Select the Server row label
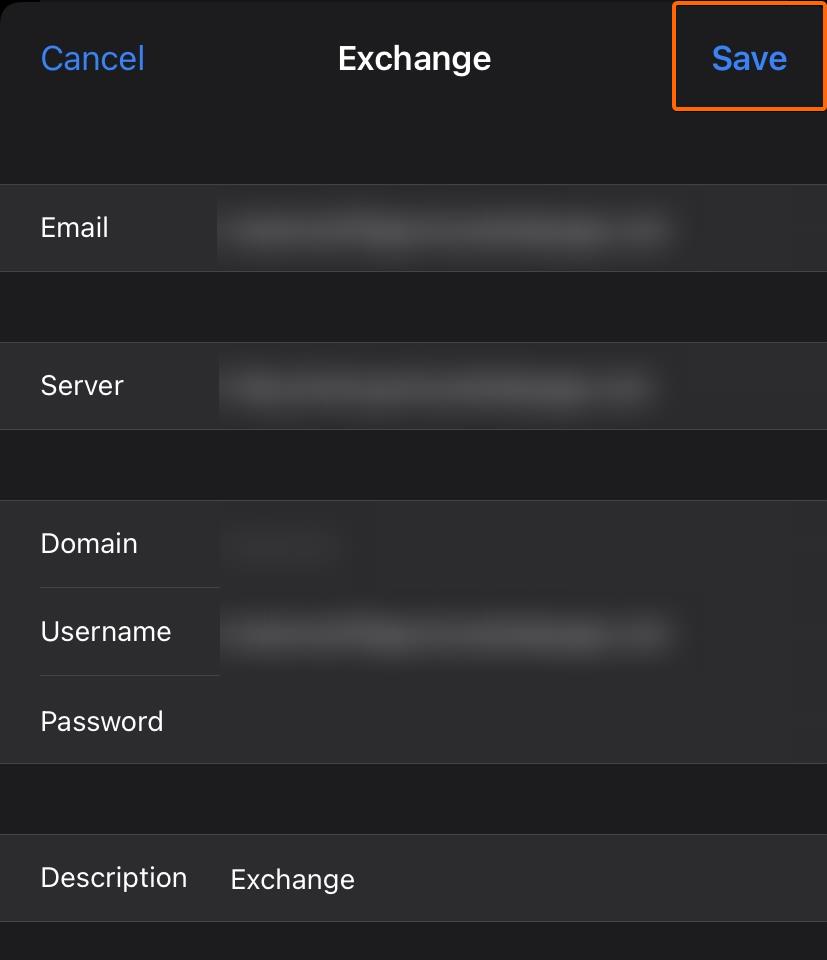The height and width of the screenshot is (960, 827). coord(82,386)
